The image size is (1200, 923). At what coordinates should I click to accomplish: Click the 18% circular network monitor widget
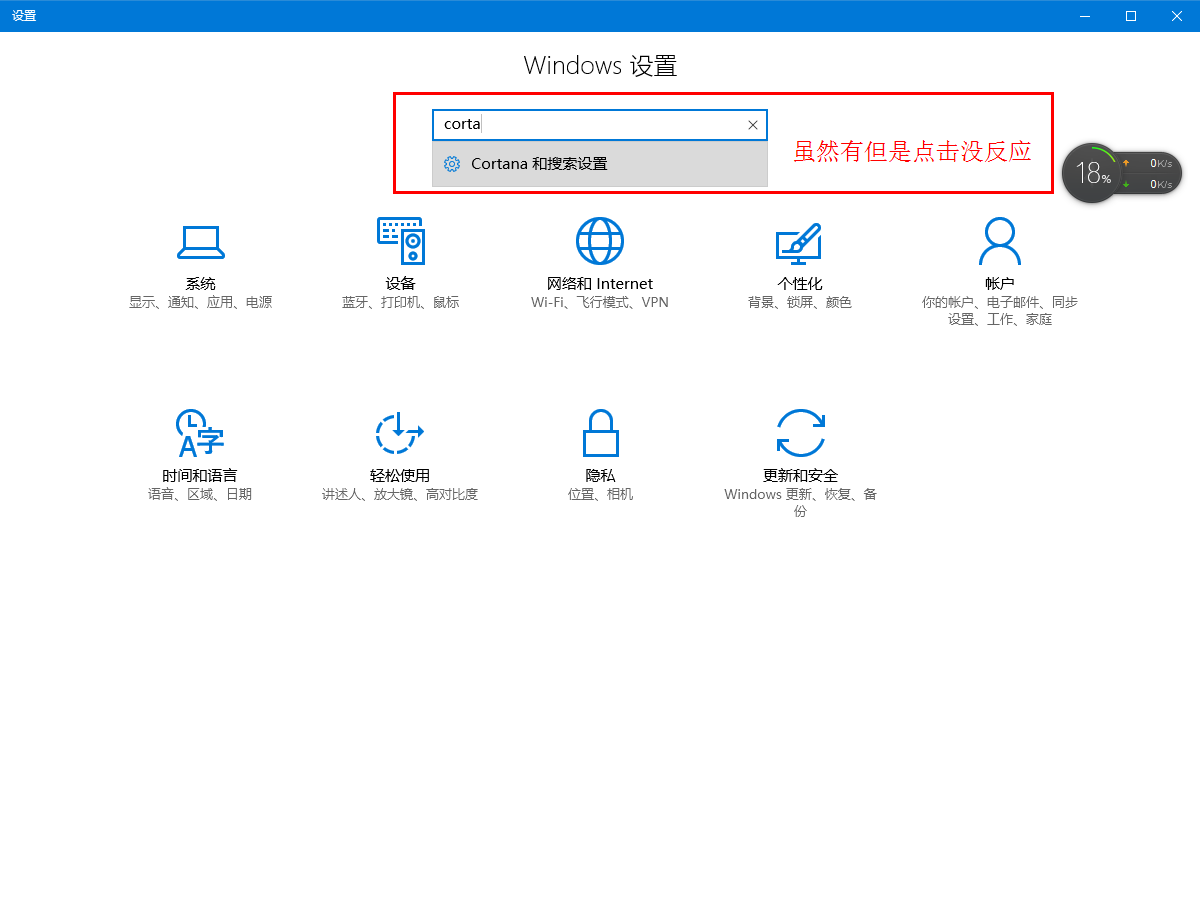[1091, 172]
